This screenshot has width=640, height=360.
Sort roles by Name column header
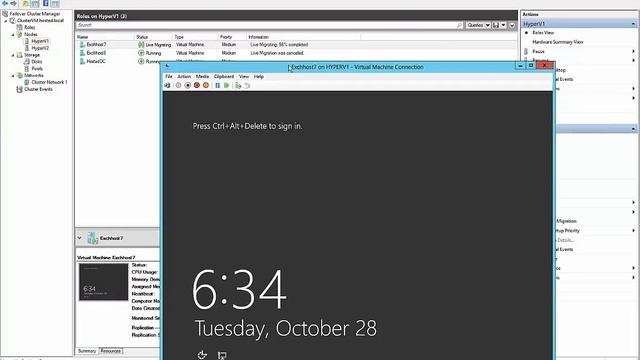(82, 37)
